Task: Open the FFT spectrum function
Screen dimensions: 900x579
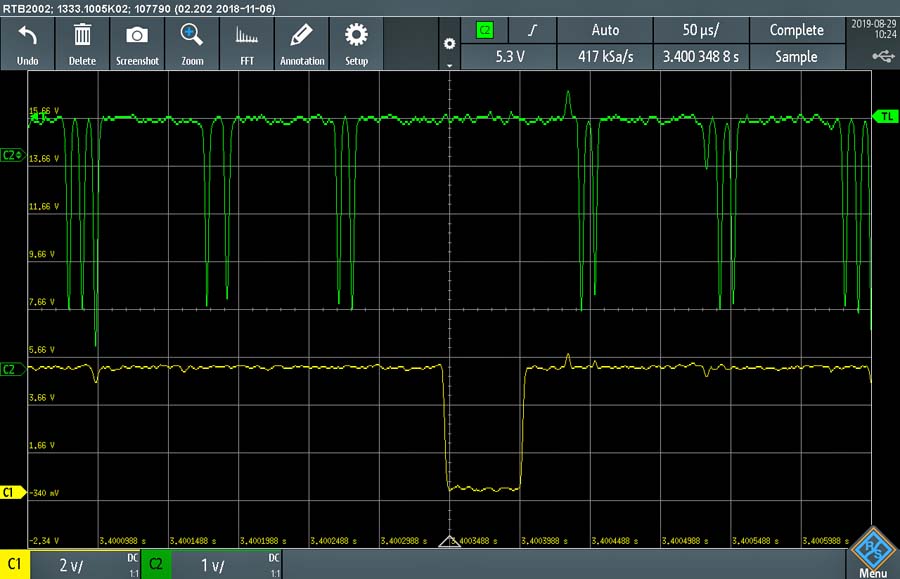Action: [x=247, y=36]
